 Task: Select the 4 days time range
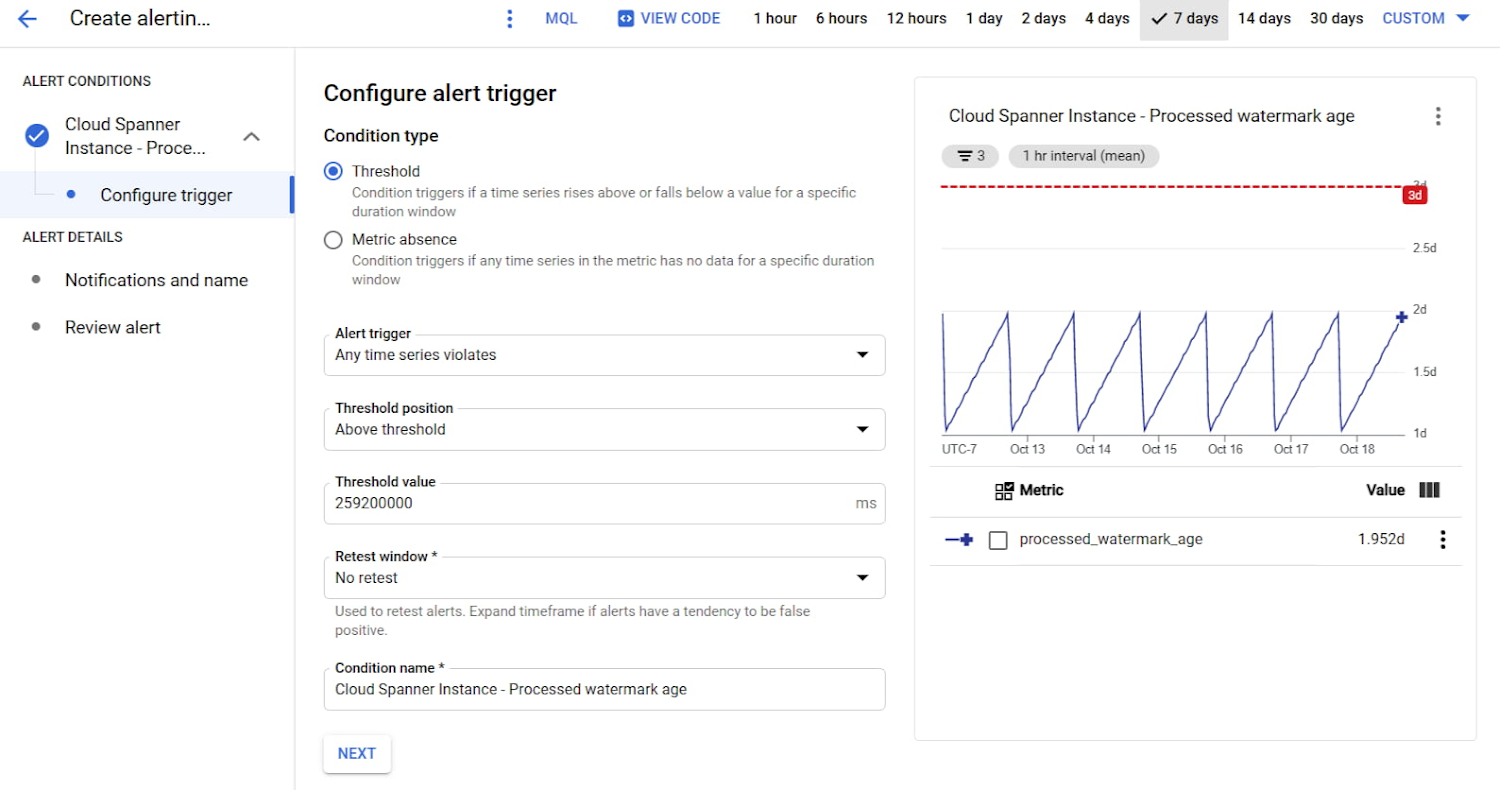1107,18
